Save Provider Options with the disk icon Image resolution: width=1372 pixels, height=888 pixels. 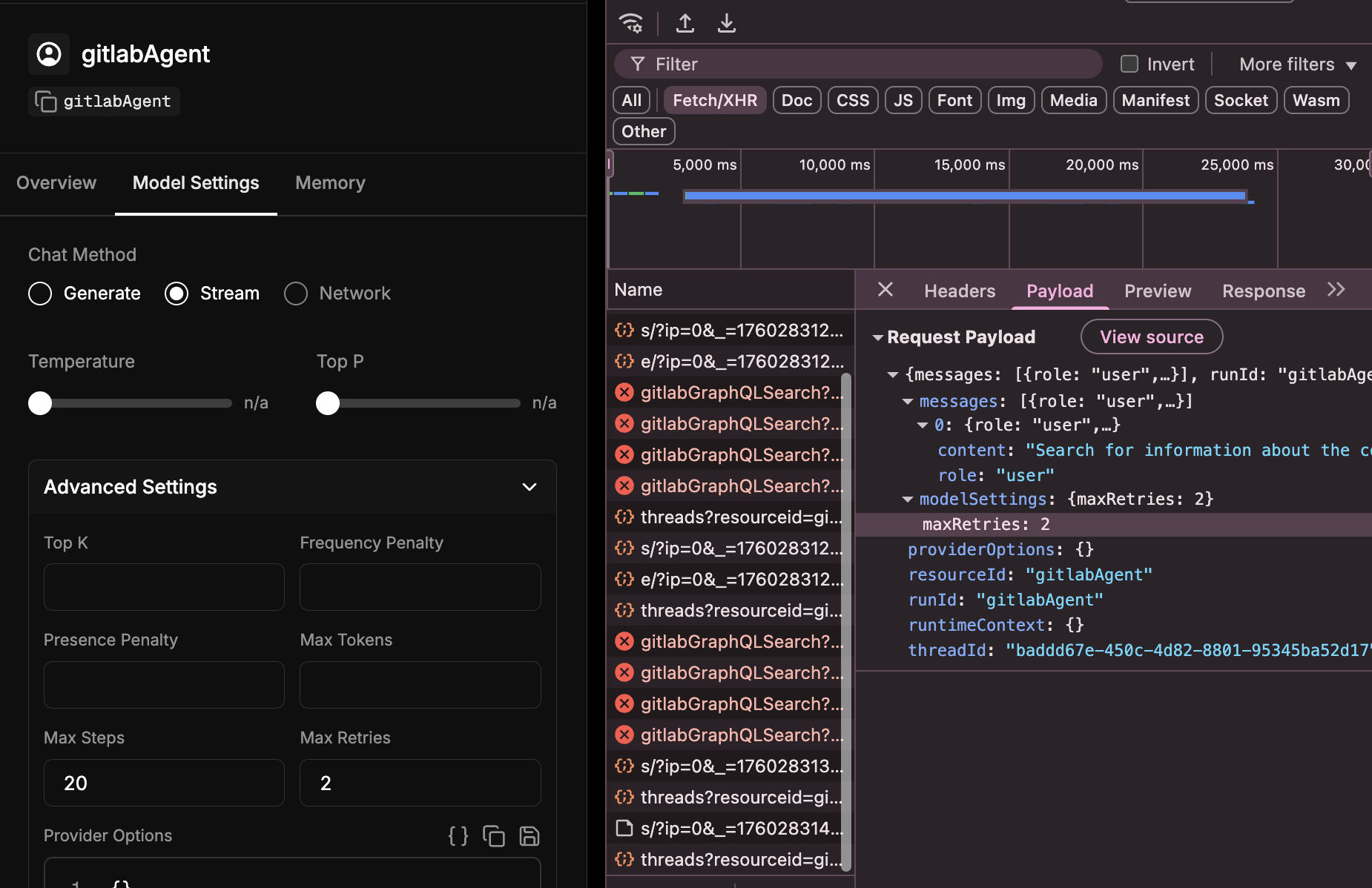pyautogui.click(x=530, y=836)
